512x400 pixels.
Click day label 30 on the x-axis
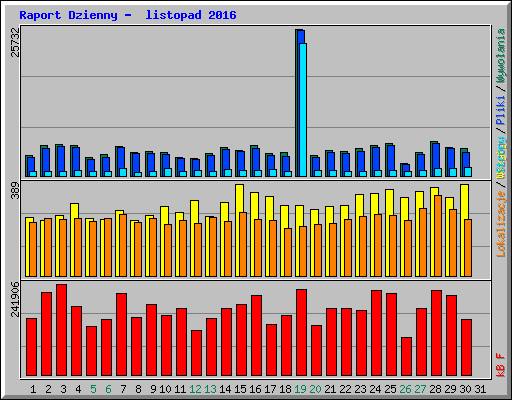click(465, 389)
